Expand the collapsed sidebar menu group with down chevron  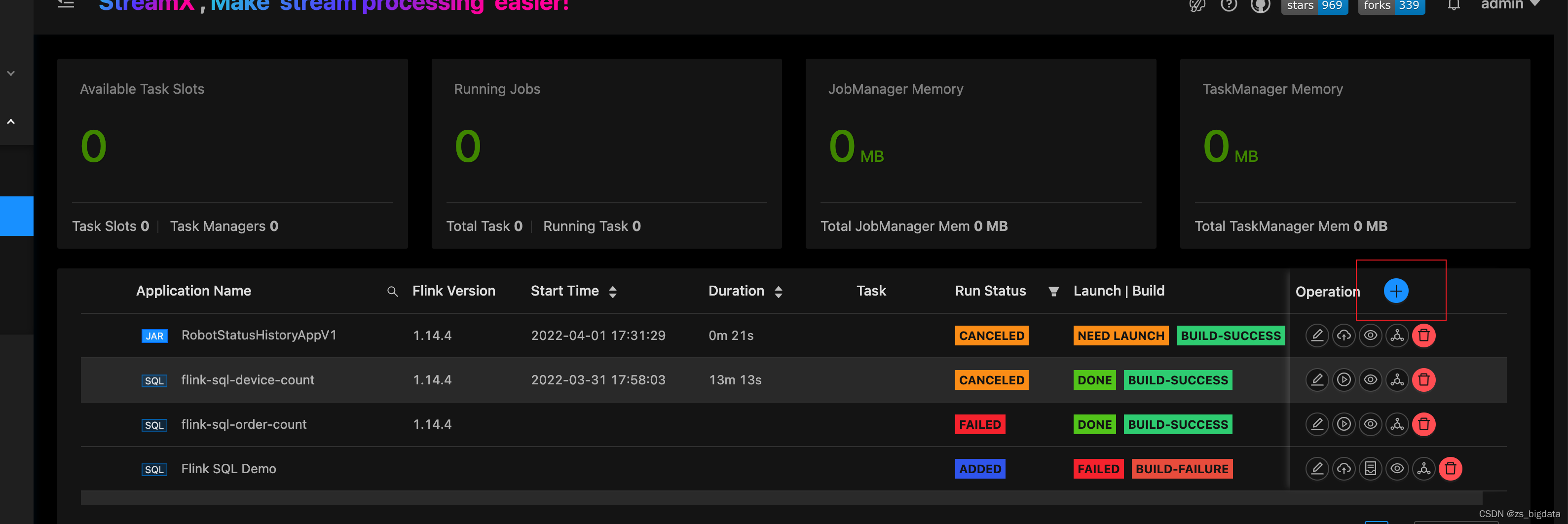[11, 73]
